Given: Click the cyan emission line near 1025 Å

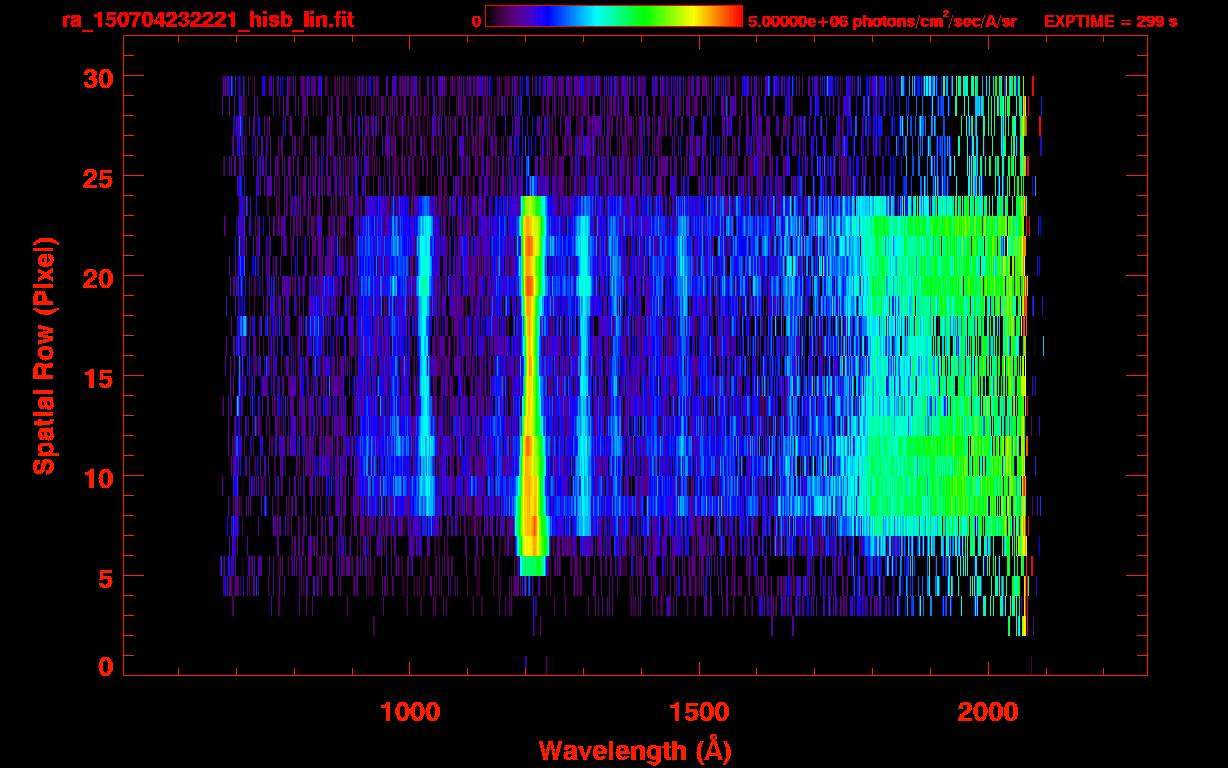Looking at the screenshot, I should (x=424, y=360).
